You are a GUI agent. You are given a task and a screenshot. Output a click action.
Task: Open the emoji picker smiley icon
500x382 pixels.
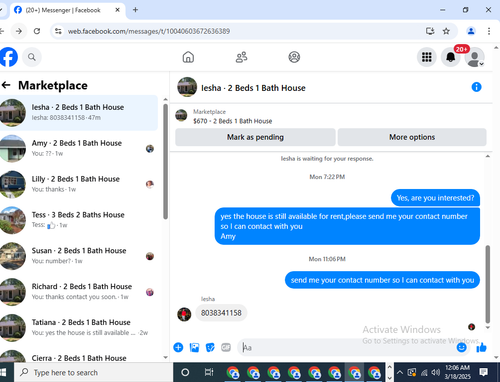pos(462,347)
